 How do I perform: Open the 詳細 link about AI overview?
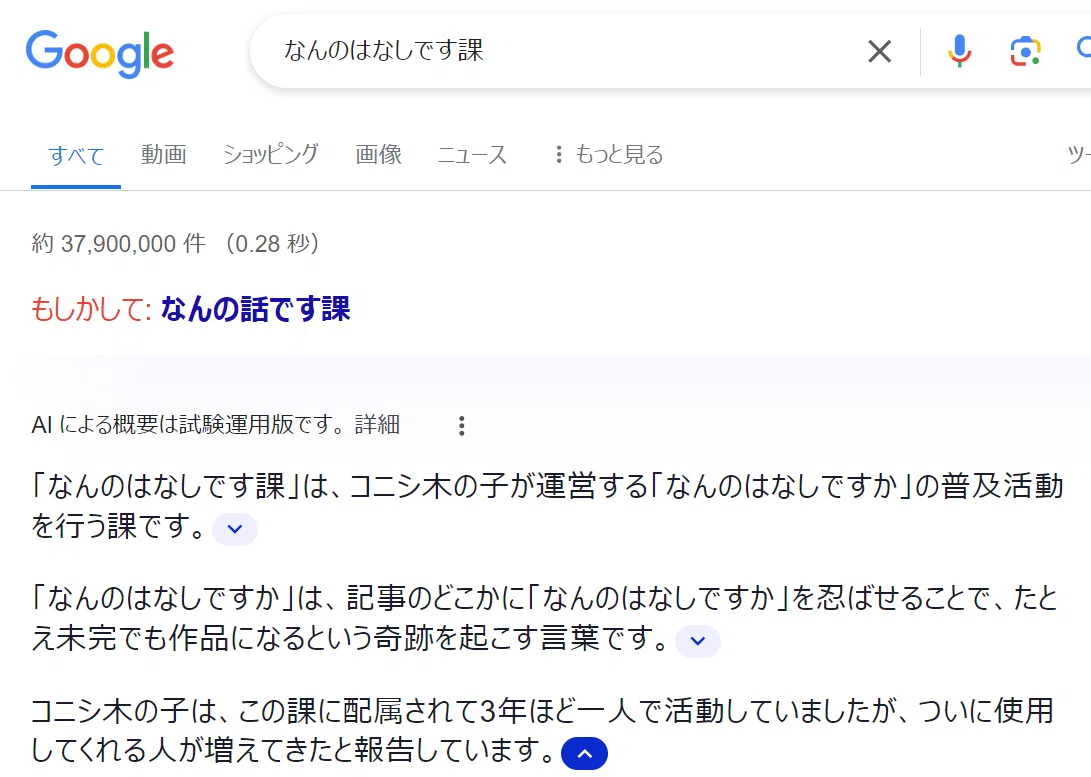(377, 424)
